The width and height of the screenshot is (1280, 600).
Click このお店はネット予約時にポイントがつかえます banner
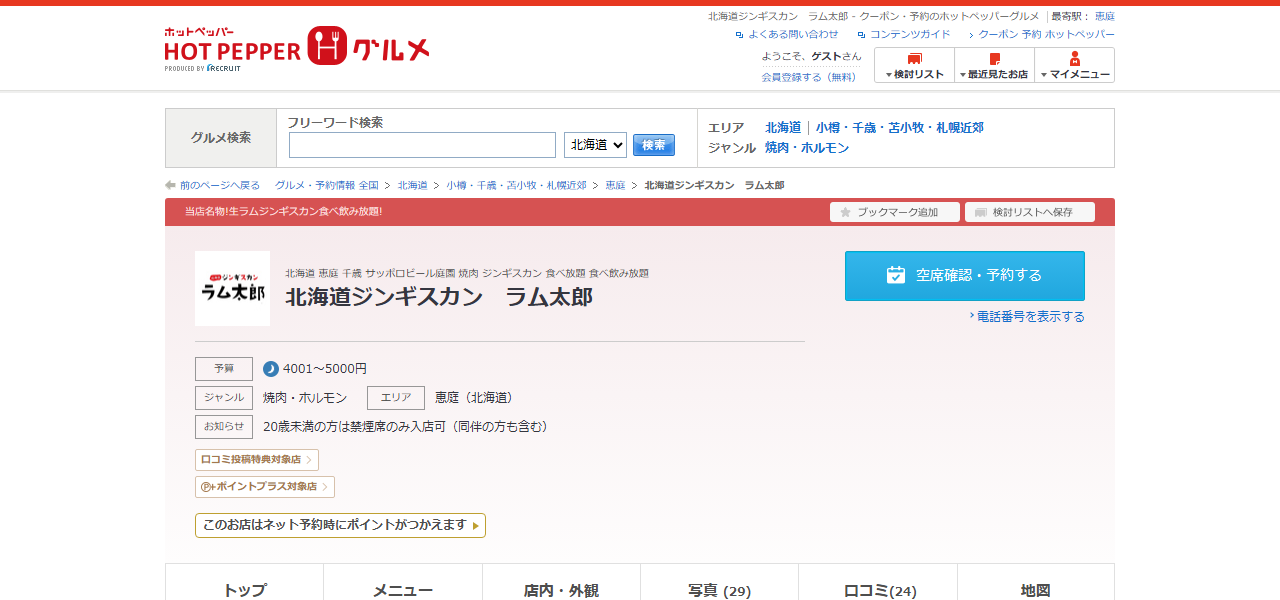click(340, 525)
